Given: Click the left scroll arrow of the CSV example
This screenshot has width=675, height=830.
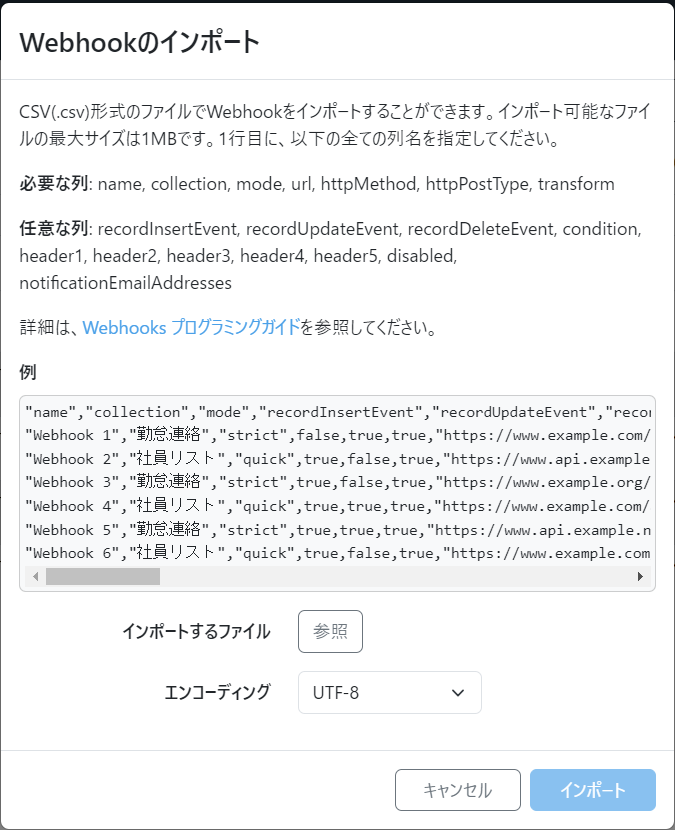Looking at the screenshot, I should tap(36, 577).
